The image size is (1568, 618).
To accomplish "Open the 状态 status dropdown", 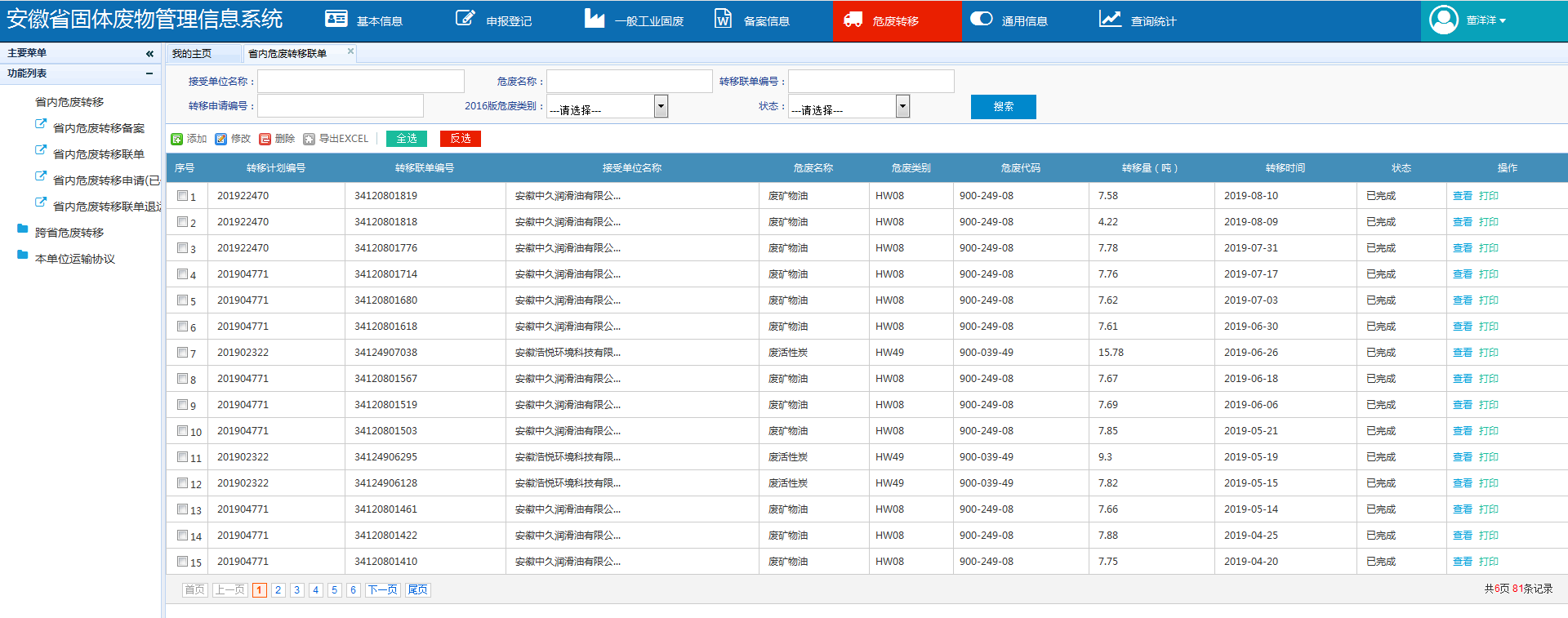I will click(x=902, y=106).
